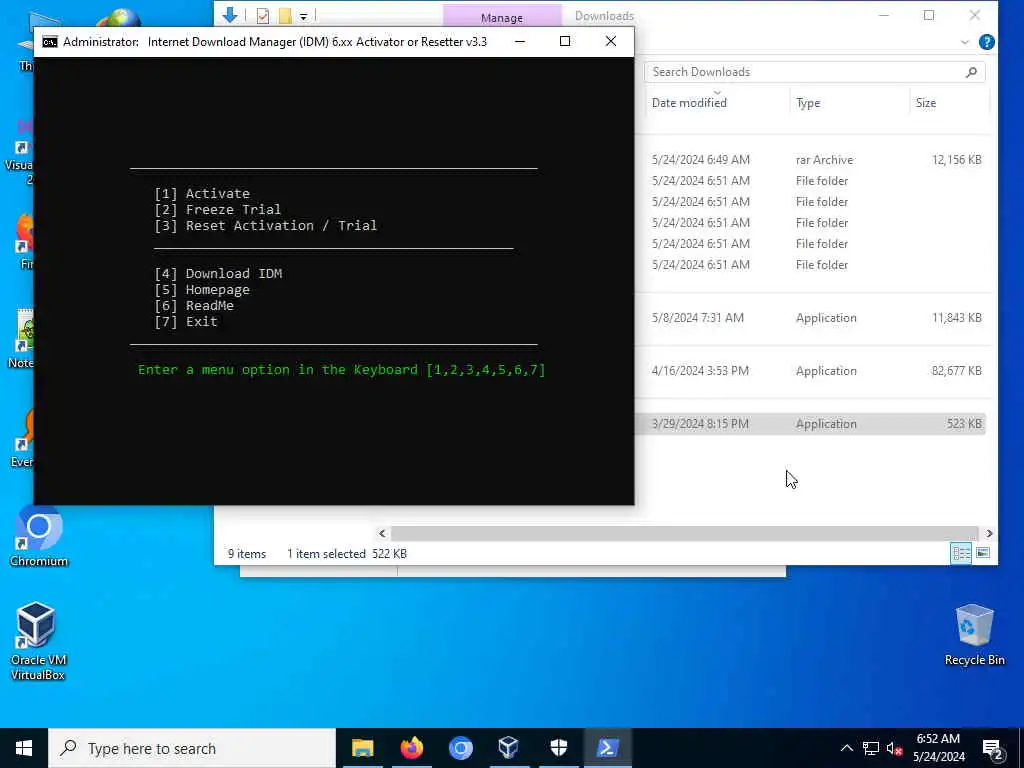Image resolution: width=1024 pixels, height=768 pixels.
Task: Click the 82,677 KB size cell
Action: pyautogui.click(x=956, y=371)
